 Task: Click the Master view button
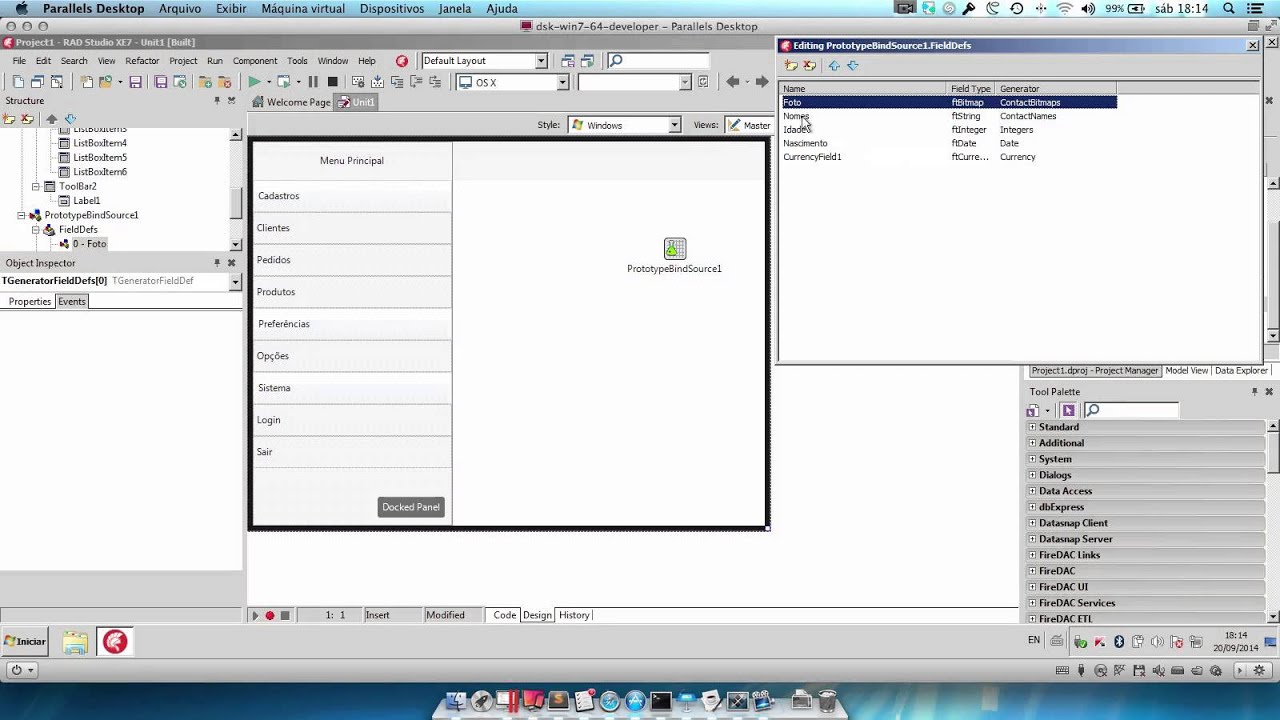750,125
